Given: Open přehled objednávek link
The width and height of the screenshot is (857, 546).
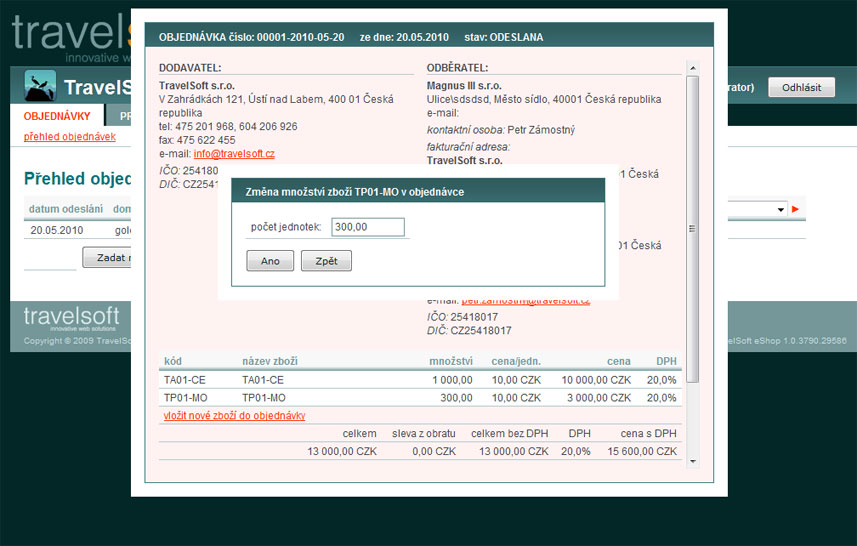Looking at the screenshot, I should (x=69, y=137).
